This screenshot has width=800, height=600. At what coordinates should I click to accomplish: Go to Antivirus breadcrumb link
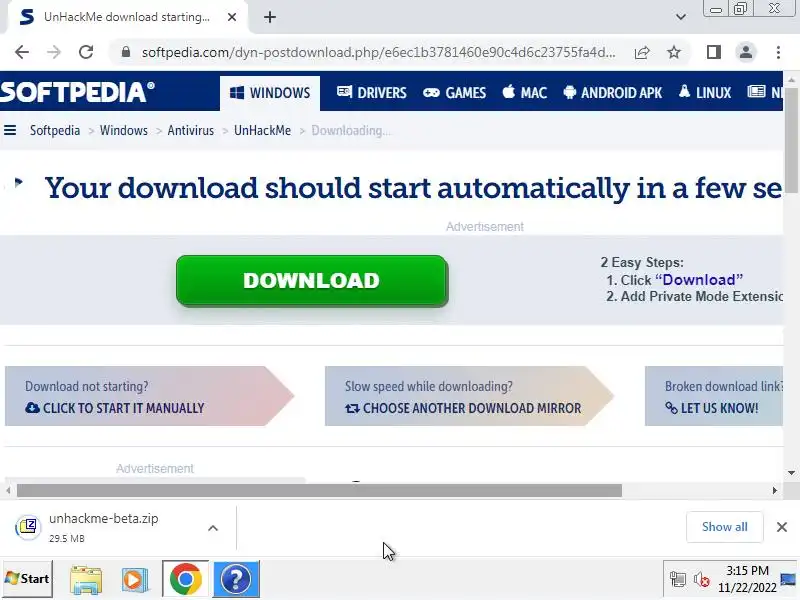coord(190,131)
